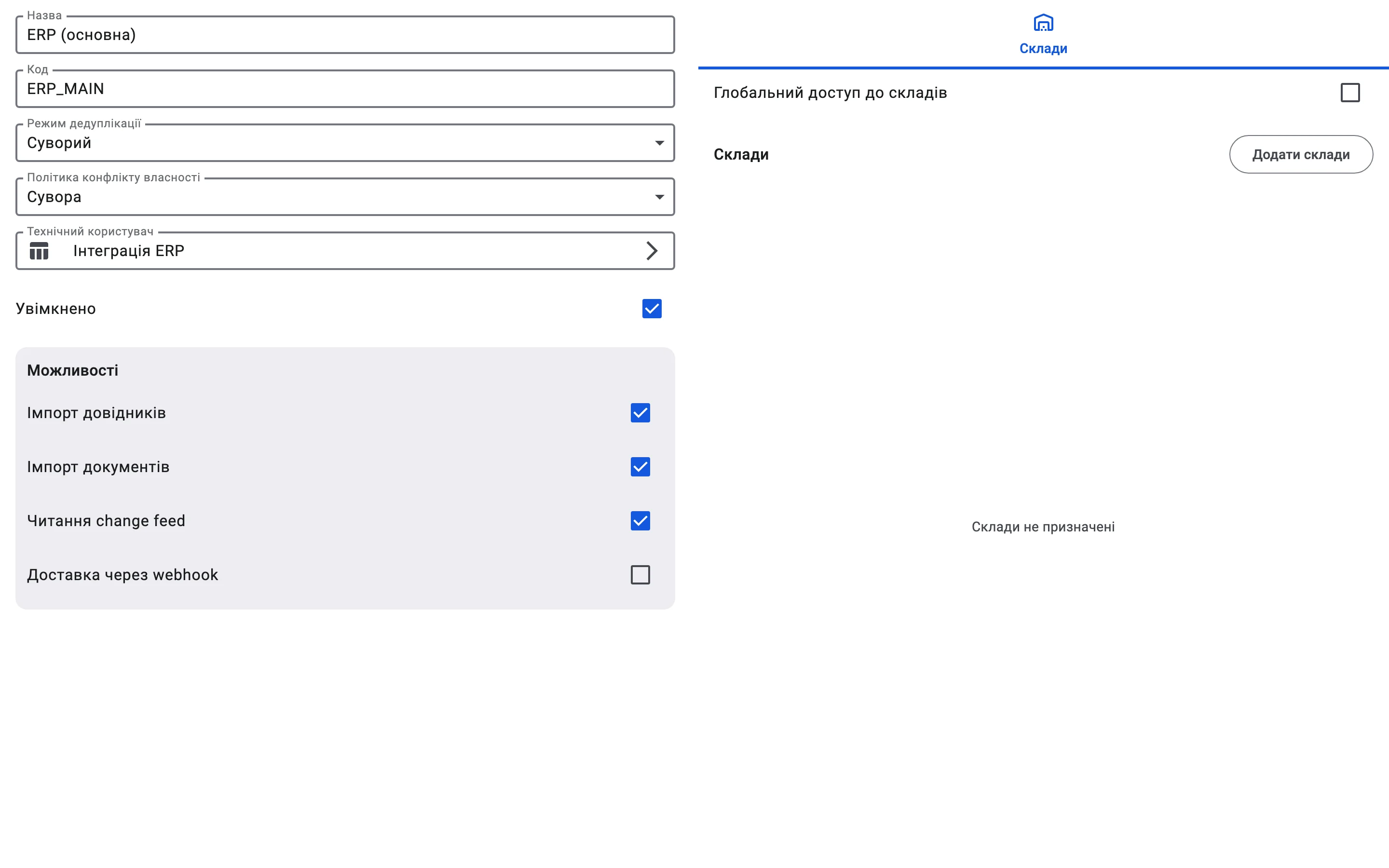Open the Технічний користувач selector field
Image resolution: width=1389 pixels, height=868 pixels.
(345, 251)
